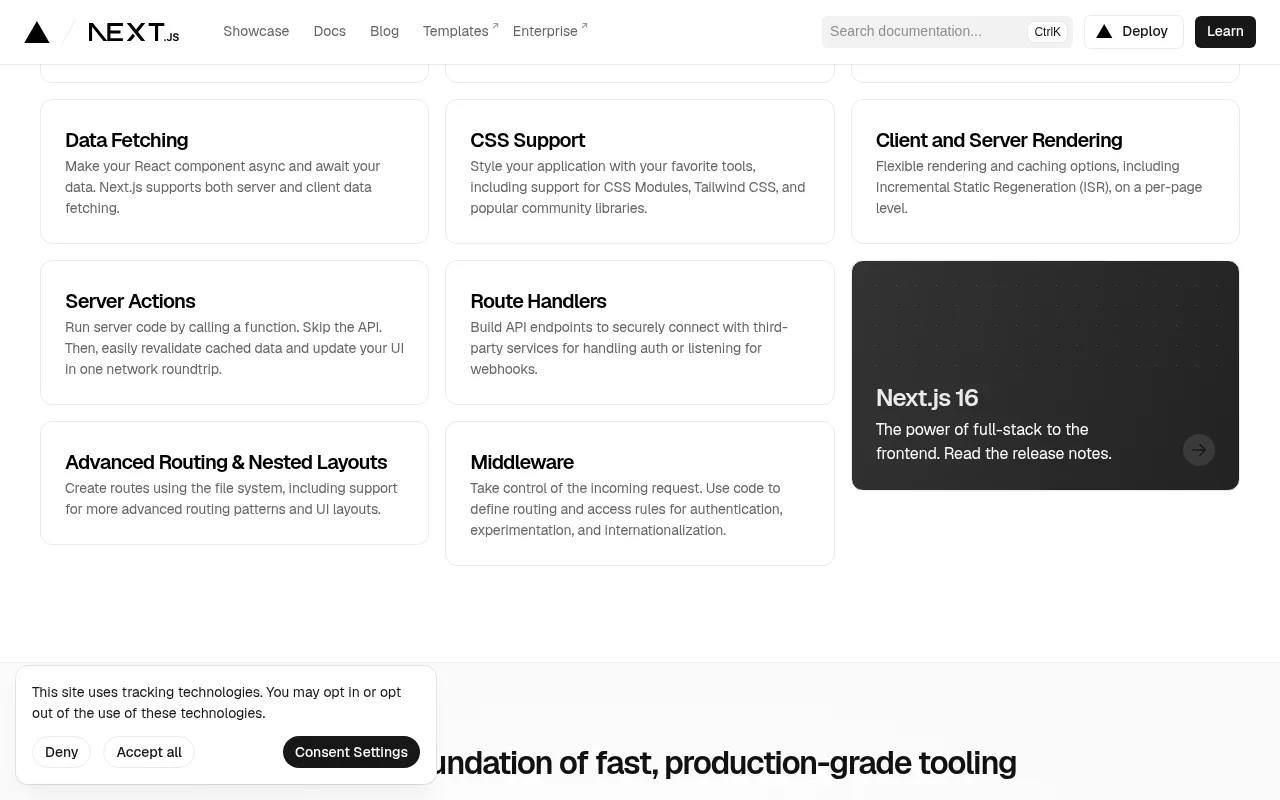Open the Docs nav item
Screen dimensions: 1280x800
pos(329,31)
